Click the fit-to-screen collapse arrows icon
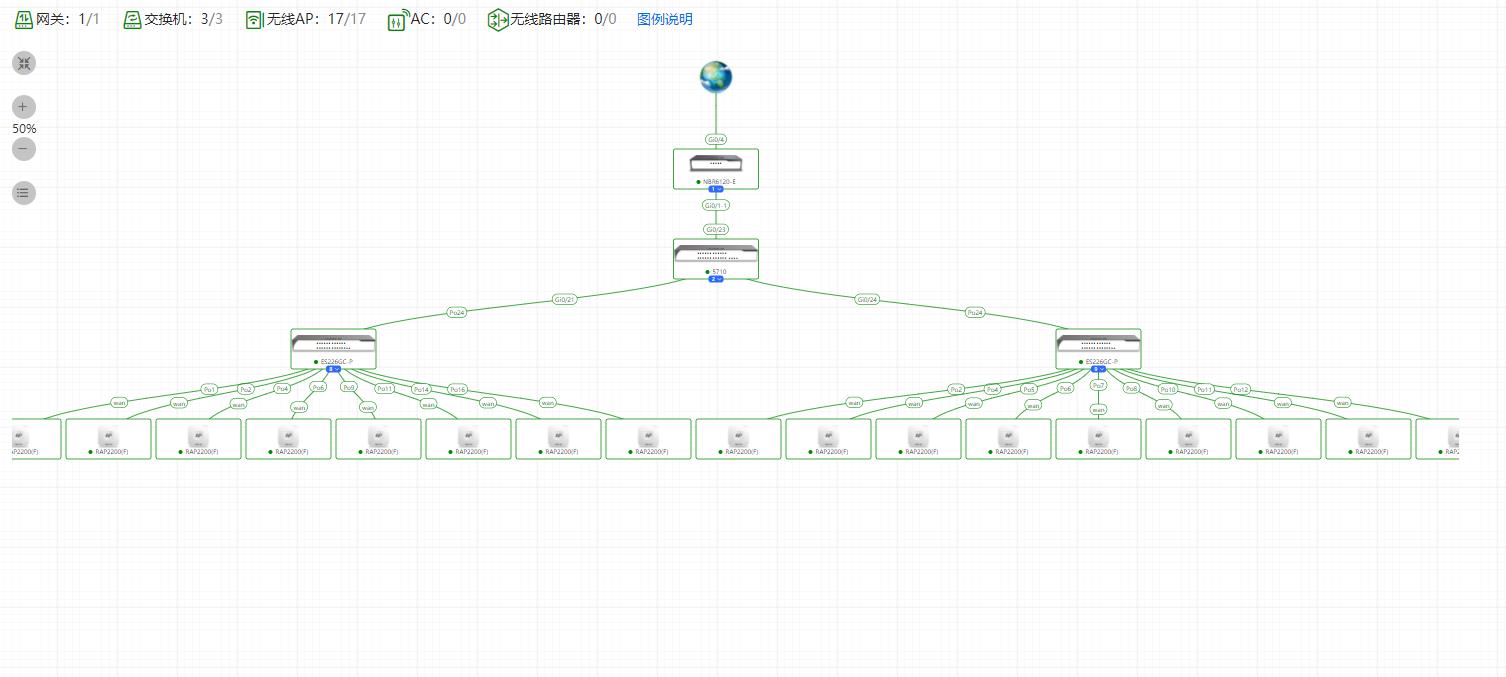1506x677 pixels. pyautogui.click(x=24, y=63)
